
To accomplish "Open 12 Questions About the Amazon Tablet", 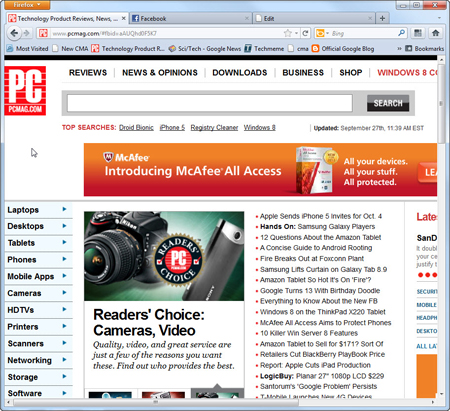I will 320,237.
